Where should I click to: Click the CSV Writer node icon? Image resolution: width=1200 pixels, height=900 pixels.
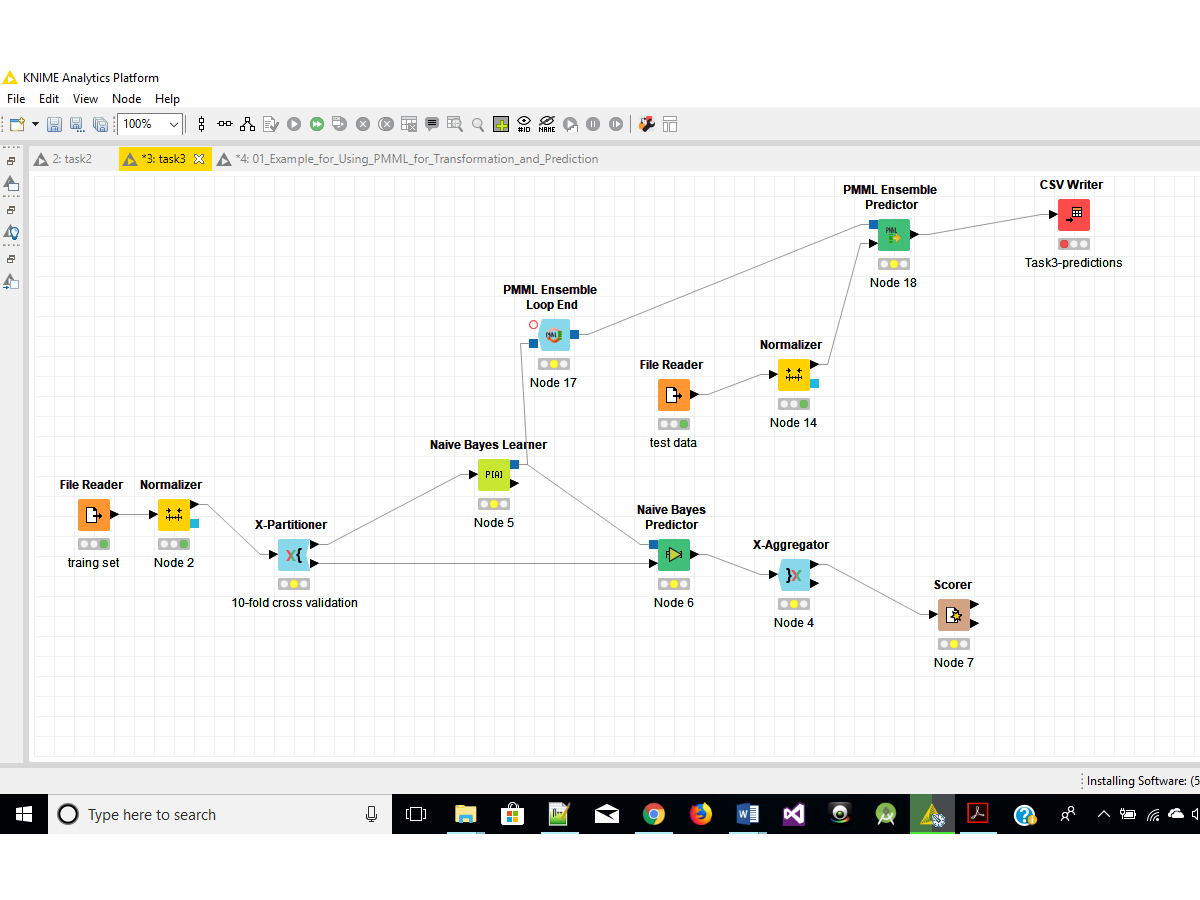pyautogui.click(x=1074, y=215)
